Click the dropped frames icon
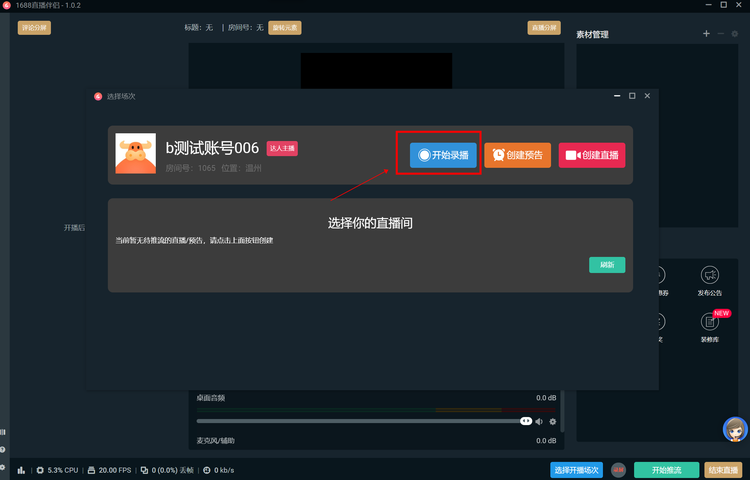 click(x=144, y=470)
